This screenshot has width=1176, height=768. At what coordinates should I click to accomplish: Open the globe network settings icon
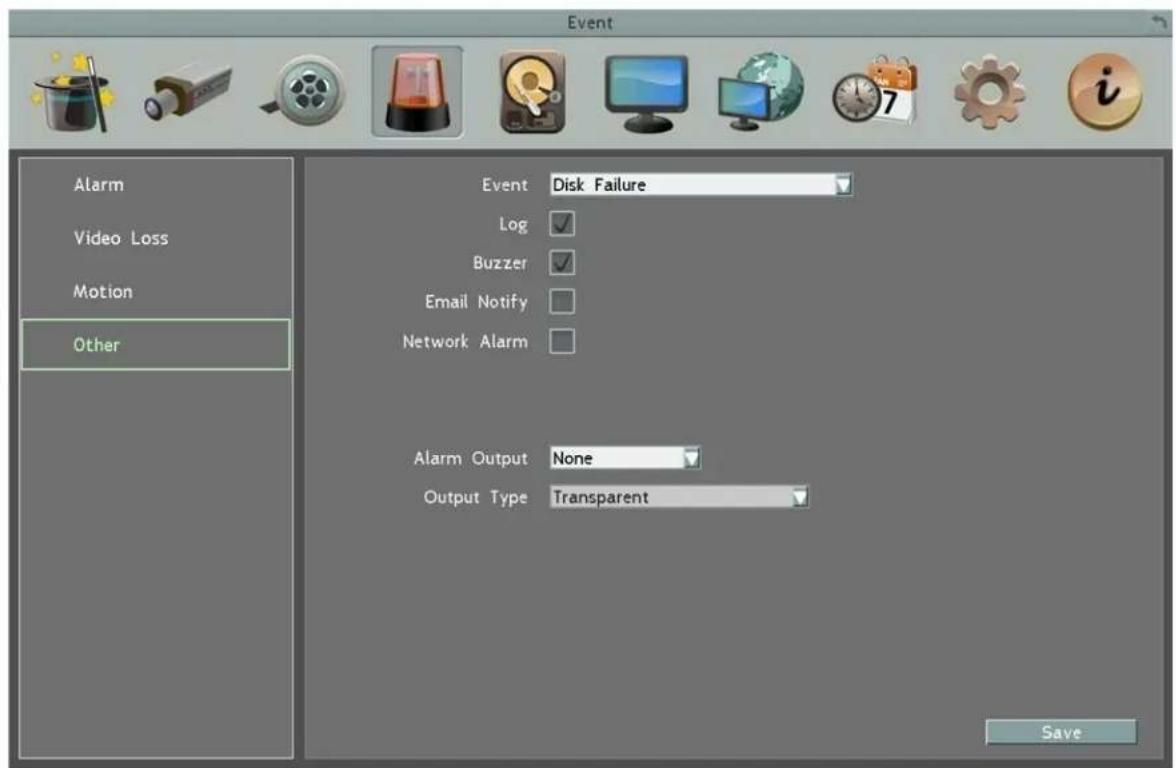[x=760, y=92]
